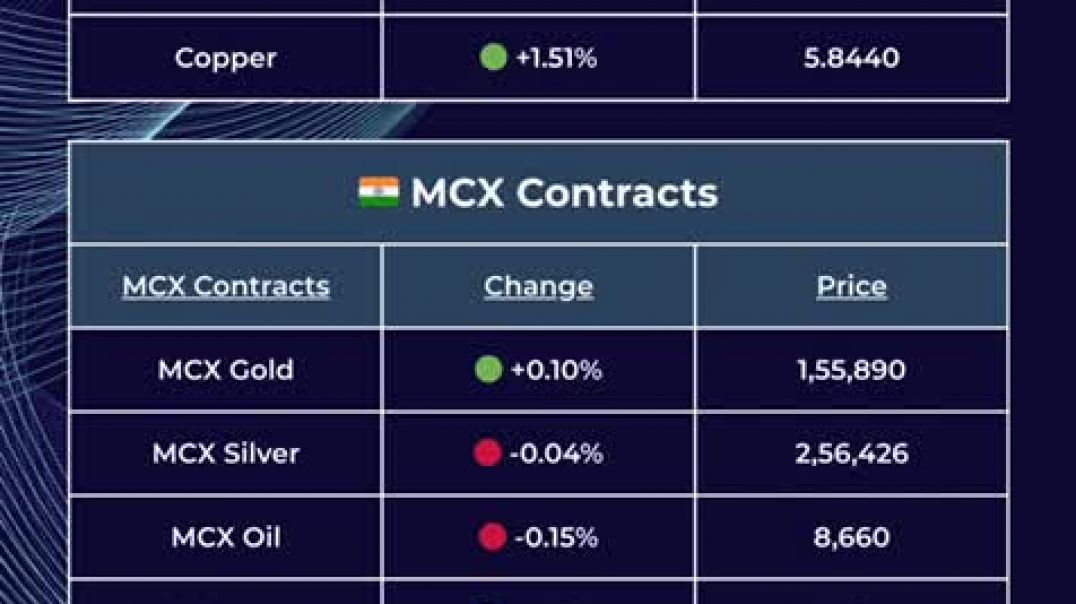Select the Copper row label
Viewport: 1076px width, 604px height.
[225, 58]
